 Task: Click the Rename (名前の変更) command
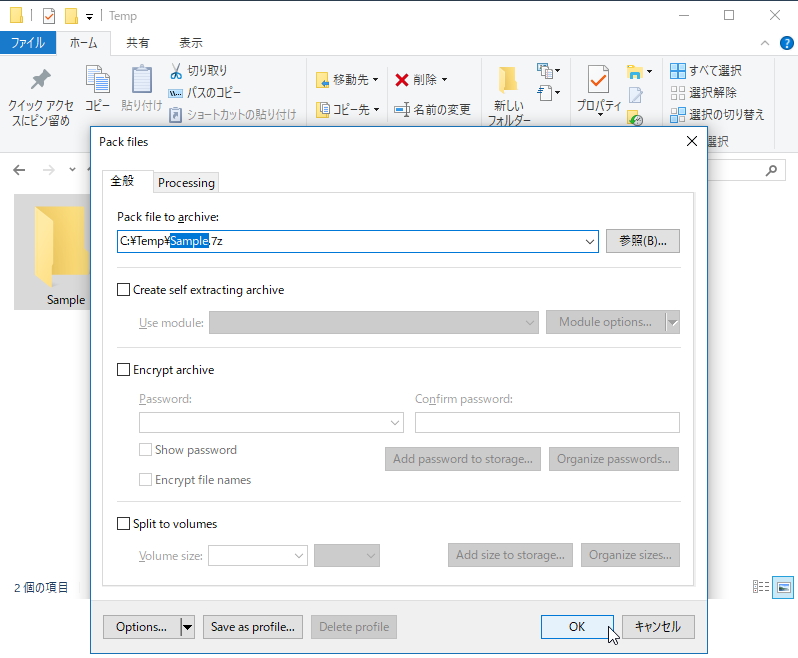click(x=433, y=109)
